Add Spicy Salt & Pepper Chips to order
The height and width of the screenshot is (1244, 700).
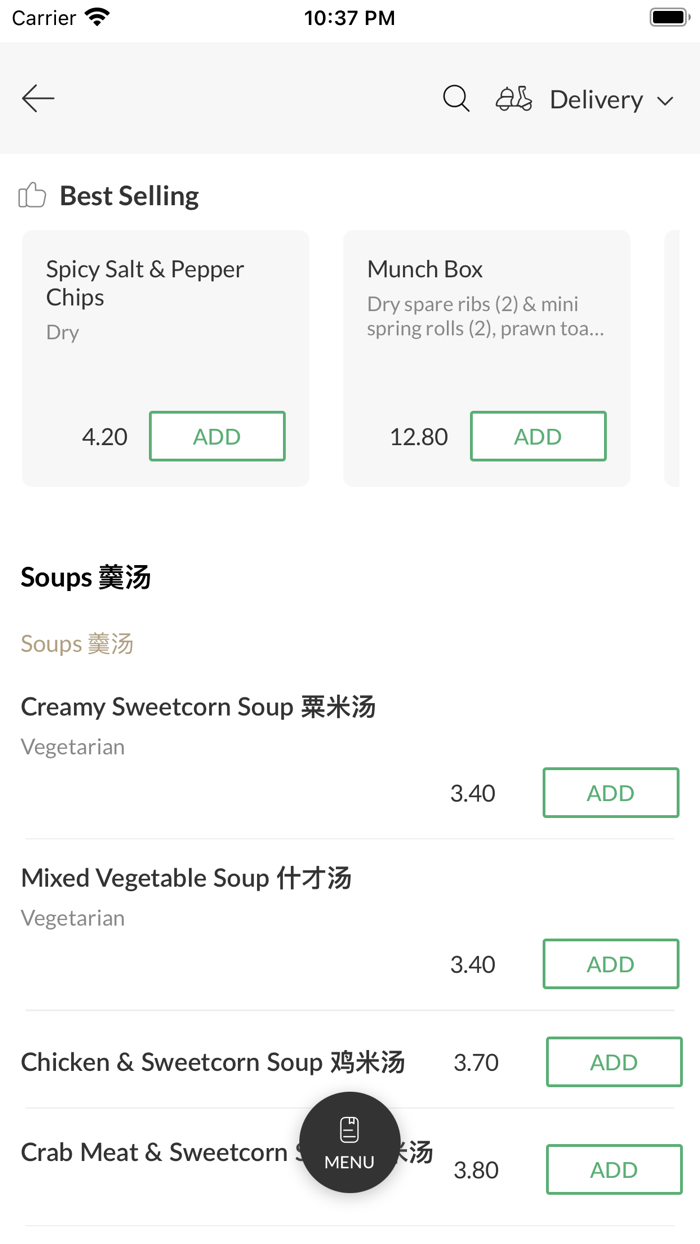pyautogui.click(x=217, y=436)
